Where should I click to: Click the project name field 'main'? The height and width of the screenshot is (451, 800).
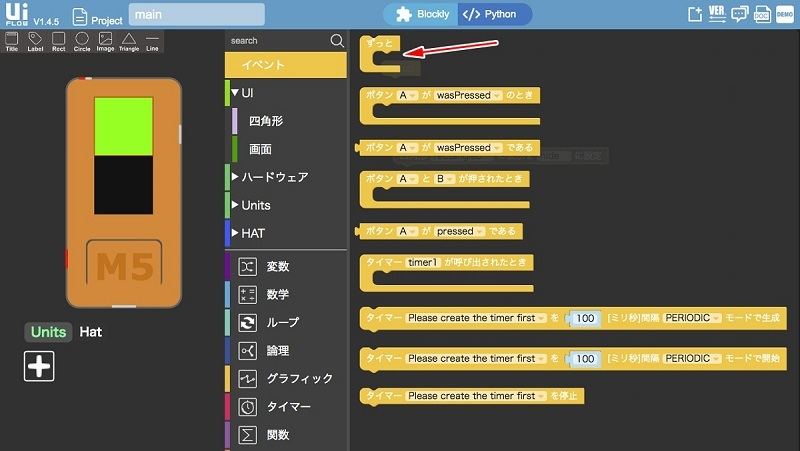tap(196, 15)
